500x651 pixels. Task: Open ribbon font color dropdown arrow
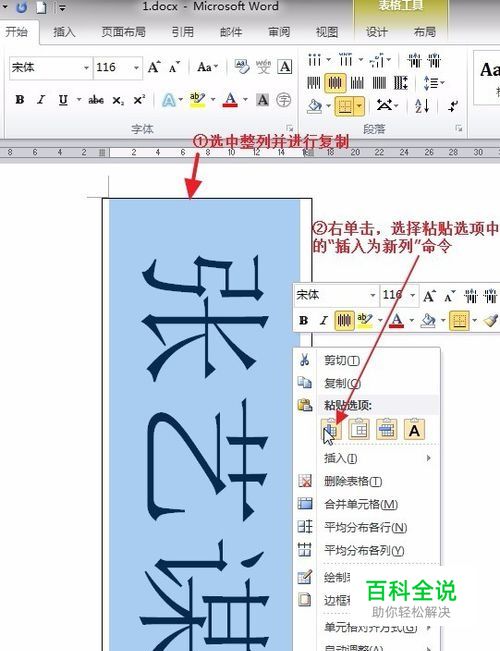tap(245, 100)
